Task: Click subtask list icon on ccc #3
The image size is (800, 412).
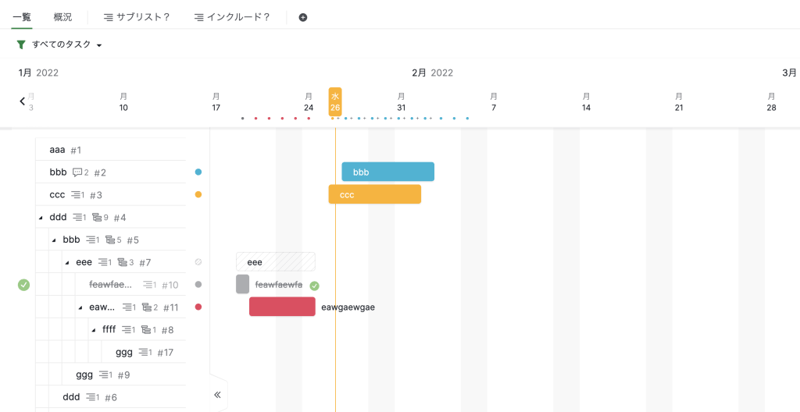Action: pyautogui.click(x=77, y=195)
